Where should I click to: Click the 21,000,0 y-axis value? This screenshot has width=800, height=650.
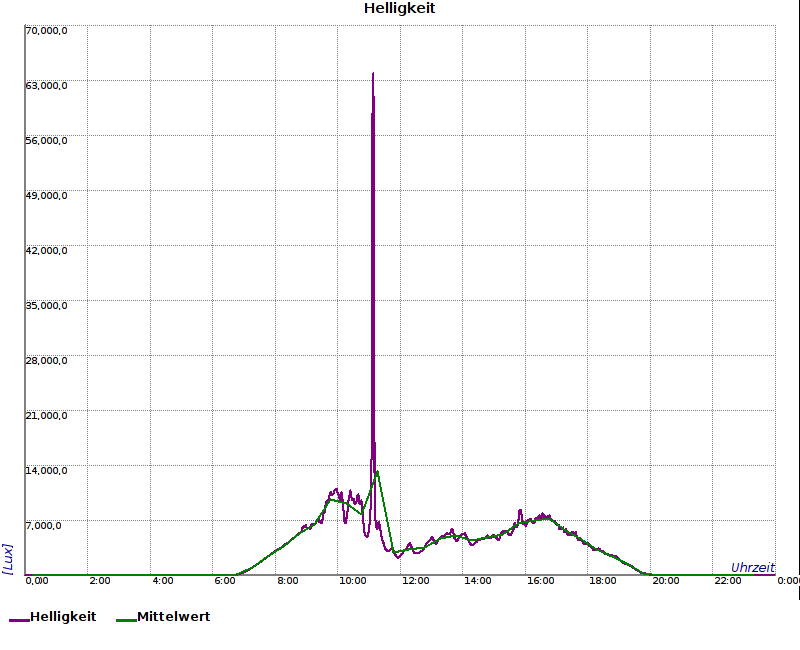coord(46,416)
